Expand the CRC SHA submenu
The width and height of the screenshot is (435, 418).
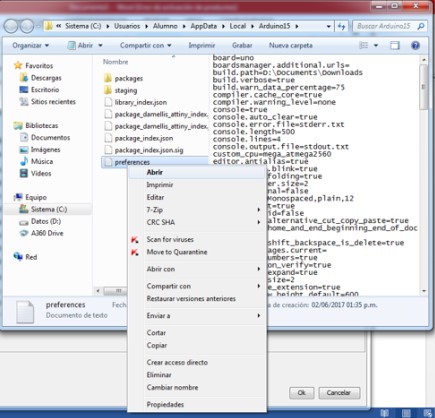197,222
